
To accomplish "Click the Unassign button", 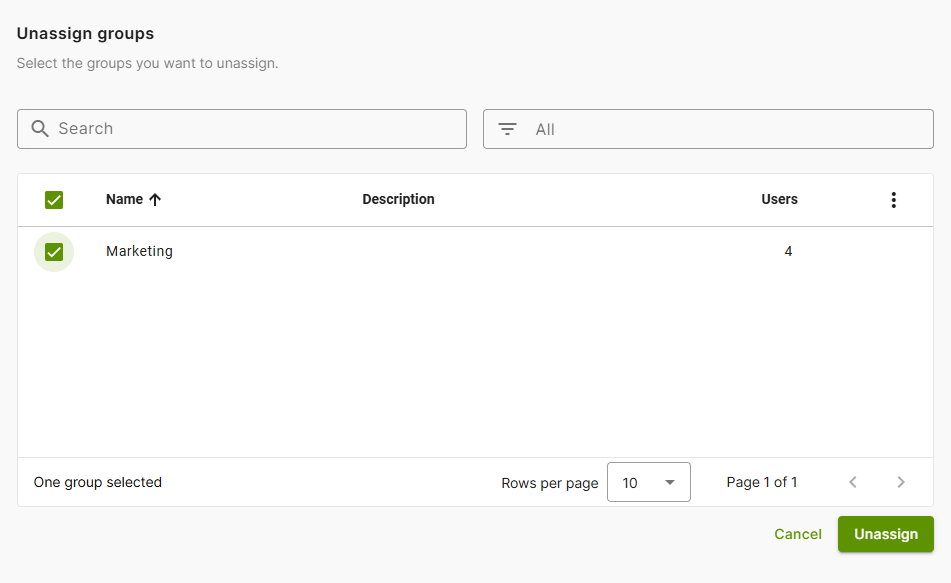I will (886, 534).
